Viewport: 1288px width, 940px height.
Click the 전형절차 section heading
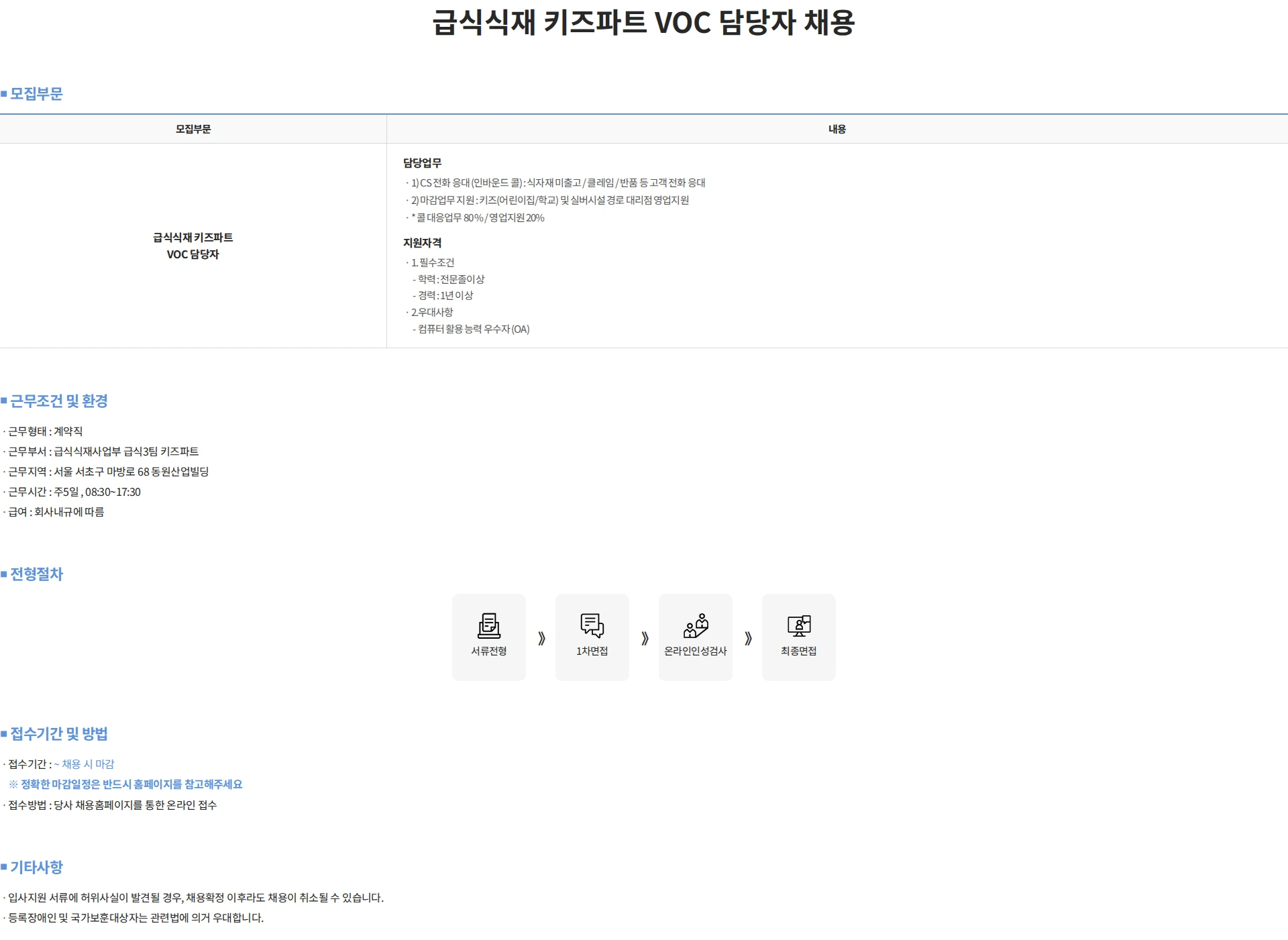click(x=37, y=574)
